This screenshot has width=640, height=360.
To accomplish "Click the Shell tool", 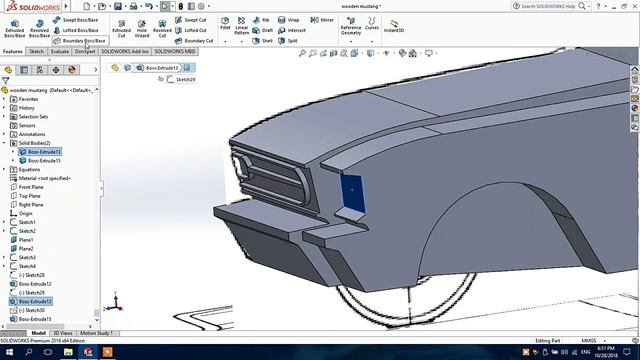I will tap(263, 41).
